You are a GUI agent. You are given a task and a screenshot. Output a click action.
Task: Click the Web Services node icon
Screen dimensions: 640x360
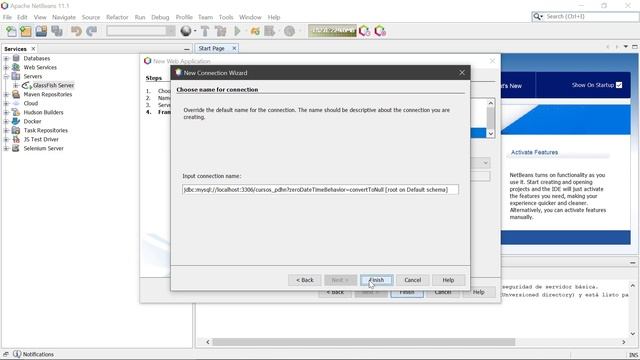coord(16,67)
